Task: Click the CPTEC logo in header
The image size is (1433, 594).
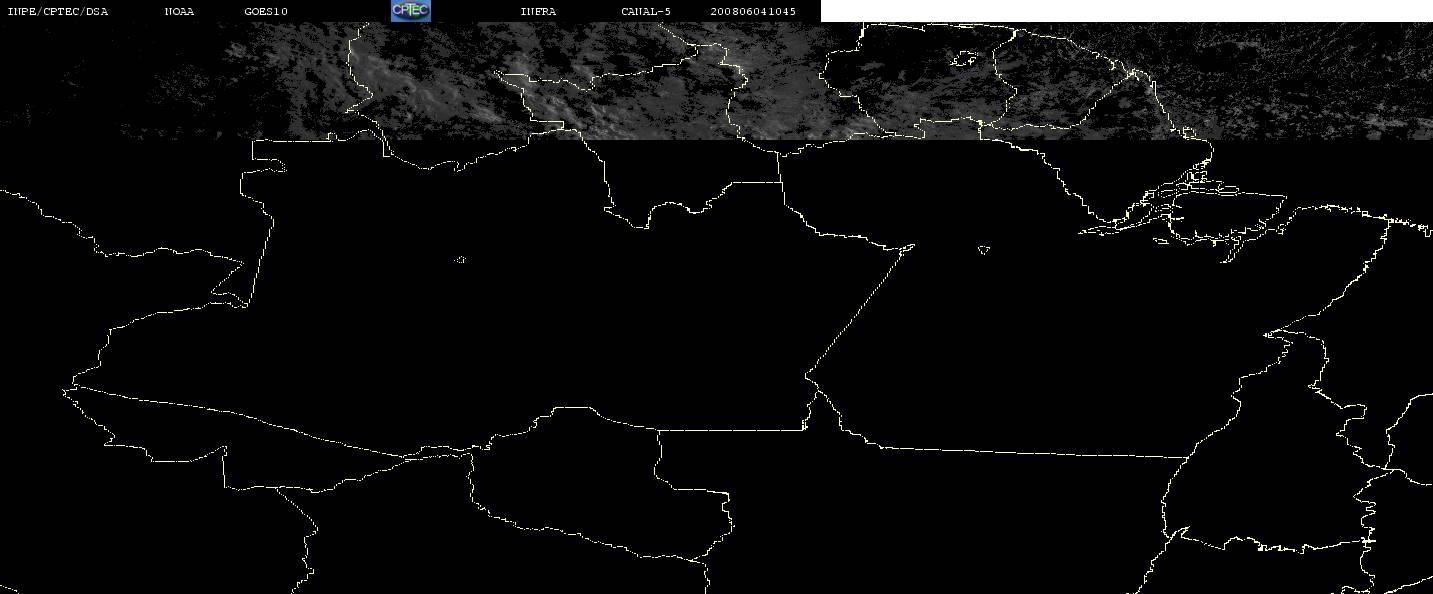Action: click(410, 11)
